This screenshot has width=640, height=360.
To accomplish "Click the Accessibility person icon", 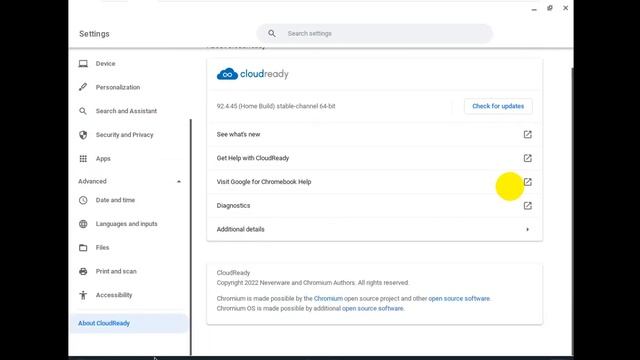I will [83, 295].
